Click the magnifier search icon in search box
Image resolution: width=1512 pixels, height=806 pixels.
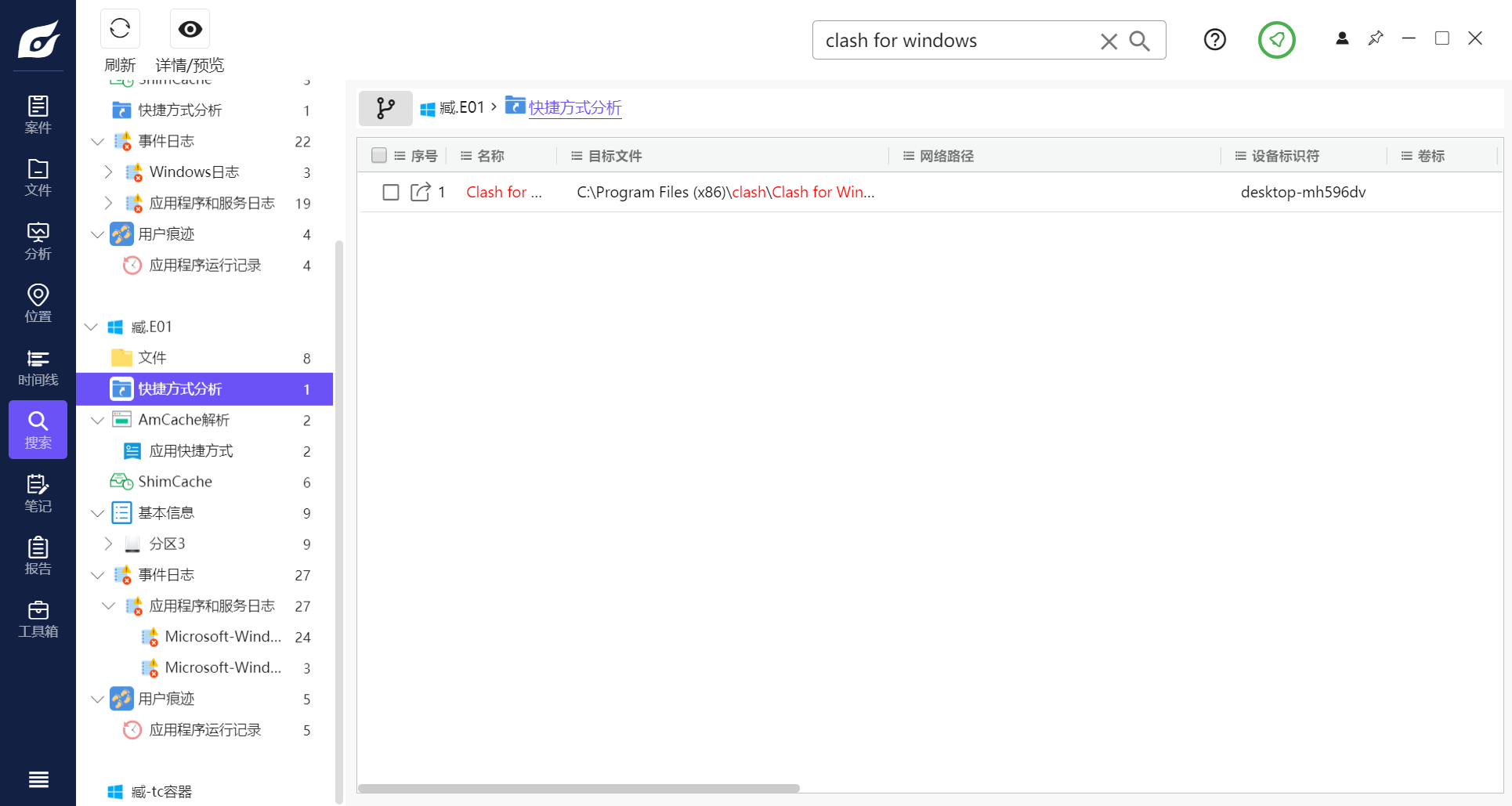1140,41
